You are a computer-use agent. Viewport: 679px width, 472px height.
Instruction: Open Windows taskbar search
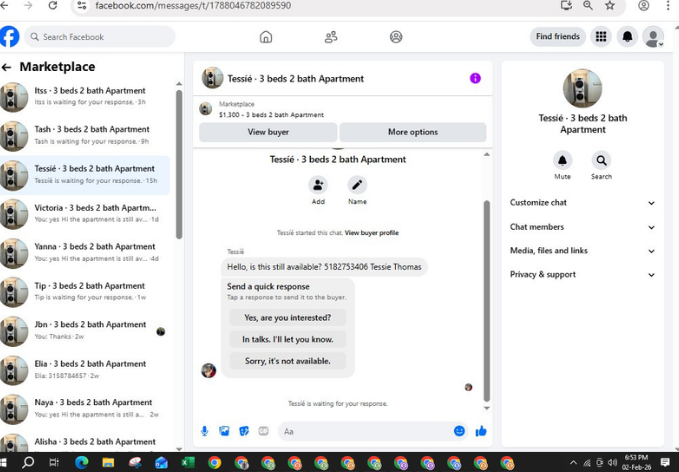coord(28,462)
